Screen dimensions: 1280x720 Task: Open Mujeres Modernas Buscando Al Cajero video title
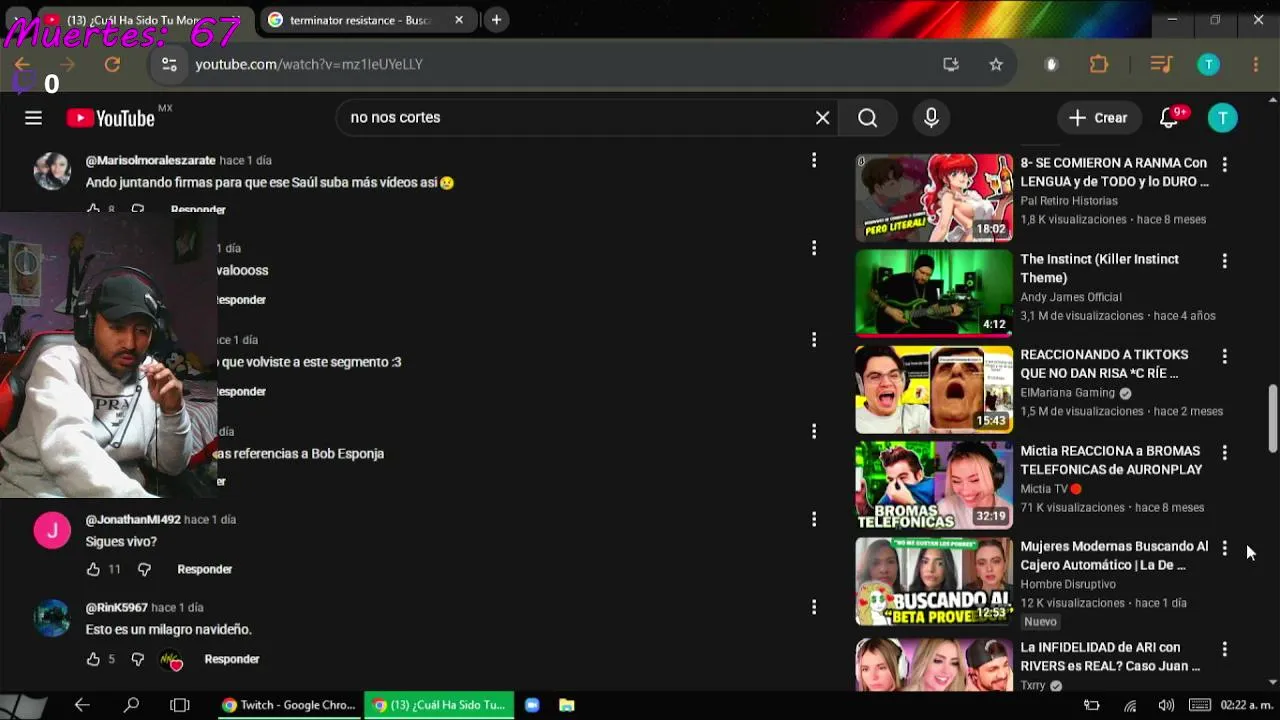(x=1114, y=556)
